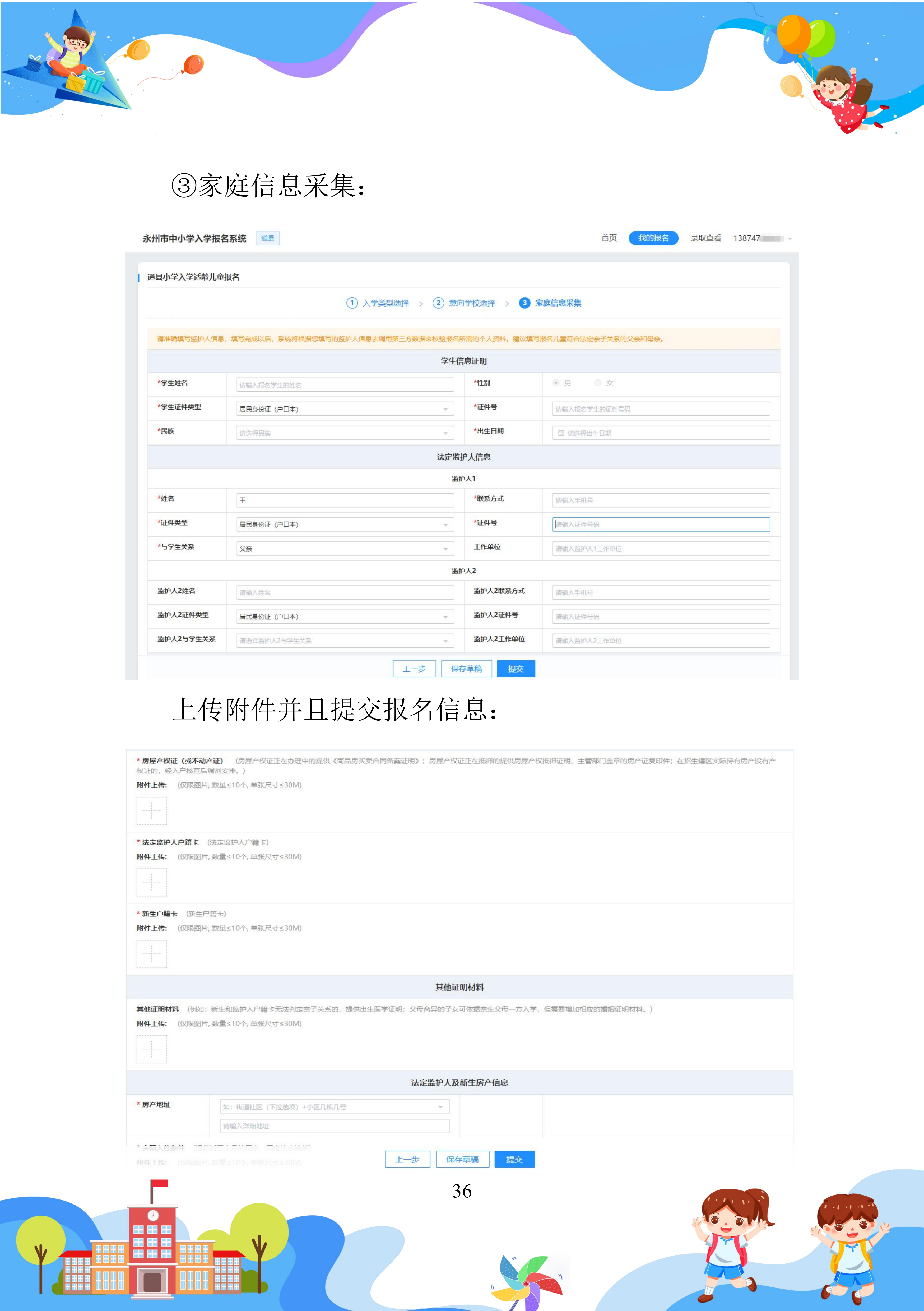The image size is (924, 1311).
Task: Click the 监护人2工作单位 input field
Action: pos(661,641)
